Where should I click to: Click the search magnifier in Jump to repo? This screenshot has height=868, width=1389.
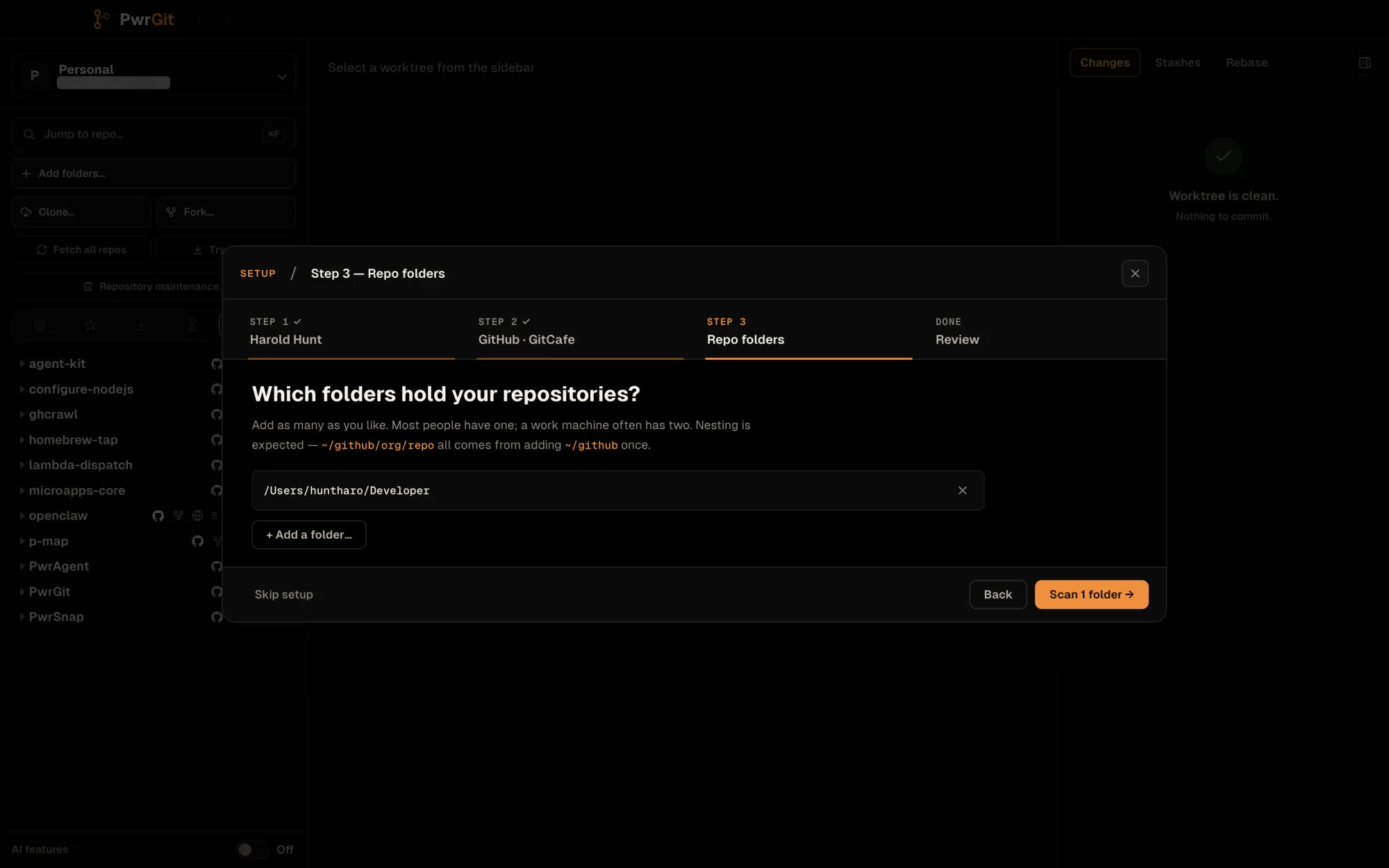tap(29, 134)
